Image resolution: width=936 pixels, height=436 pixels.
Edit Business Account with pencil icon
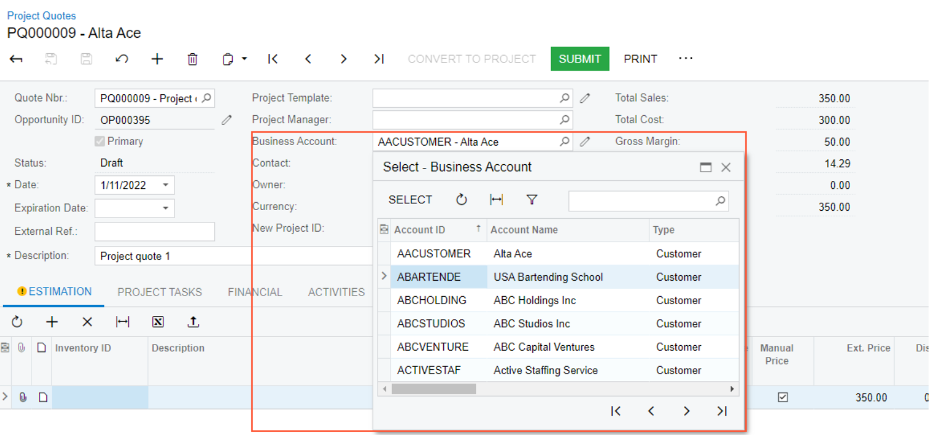[585, 142]
